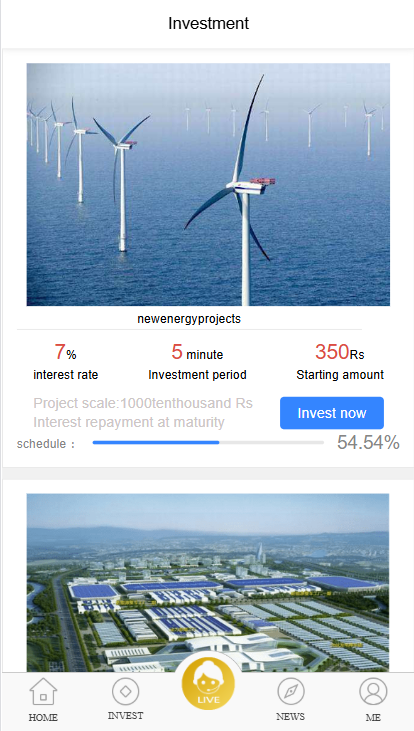Click the 54.54% schedule percentage
Viewport: 414px width, 731px height.
(368, 443)
